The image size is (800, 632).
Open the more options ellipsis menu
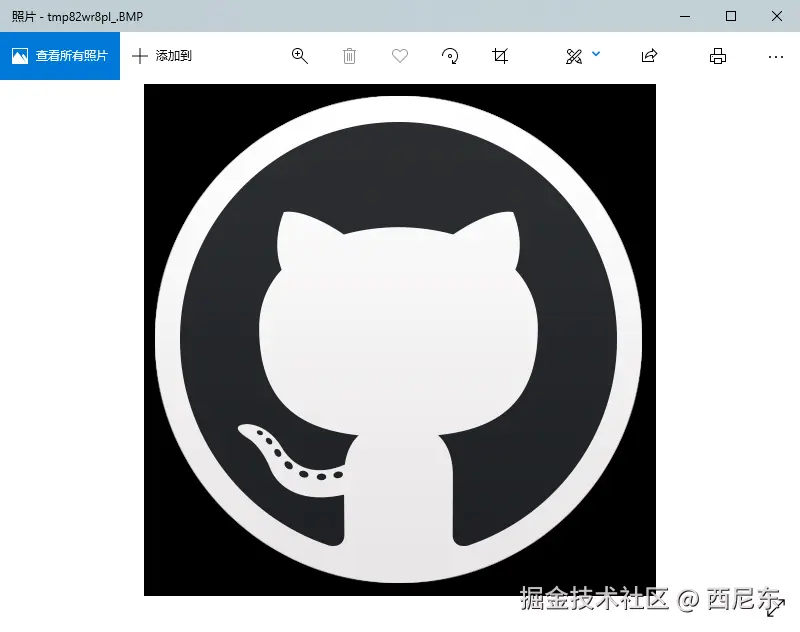776,57
